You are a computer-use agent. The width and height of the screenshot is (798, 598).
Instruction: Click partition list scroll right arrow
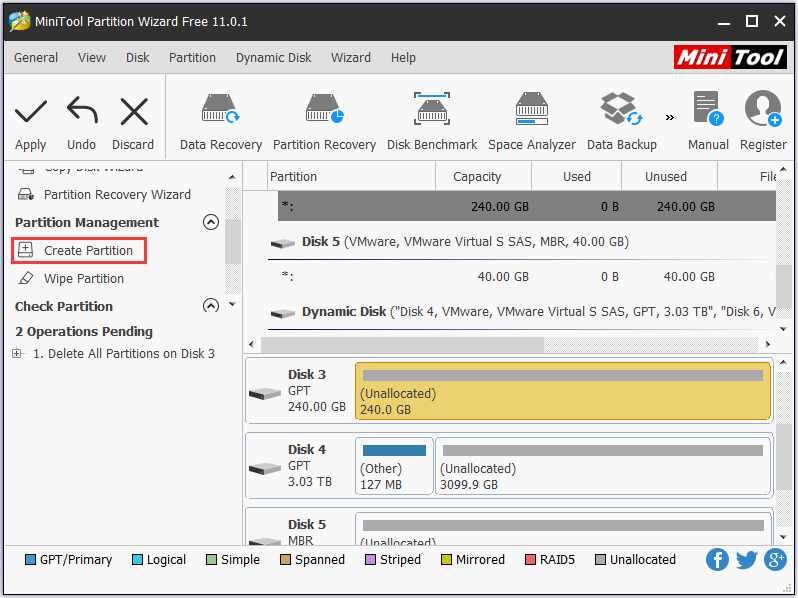(768, 345)
